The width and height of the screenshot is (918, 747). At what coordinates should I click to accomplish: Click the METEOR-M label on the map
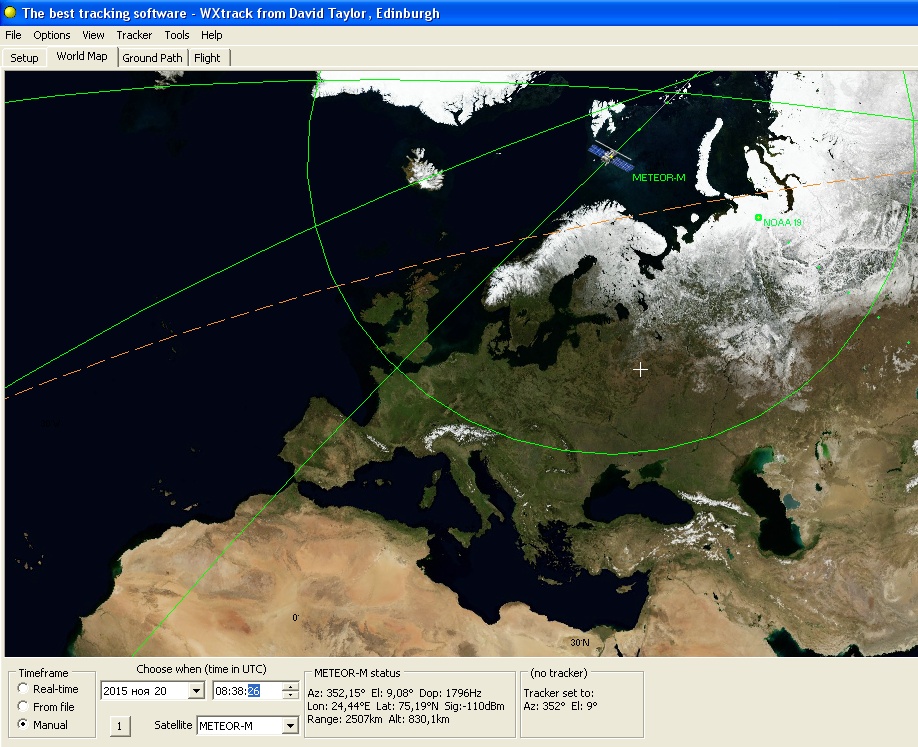659,177
